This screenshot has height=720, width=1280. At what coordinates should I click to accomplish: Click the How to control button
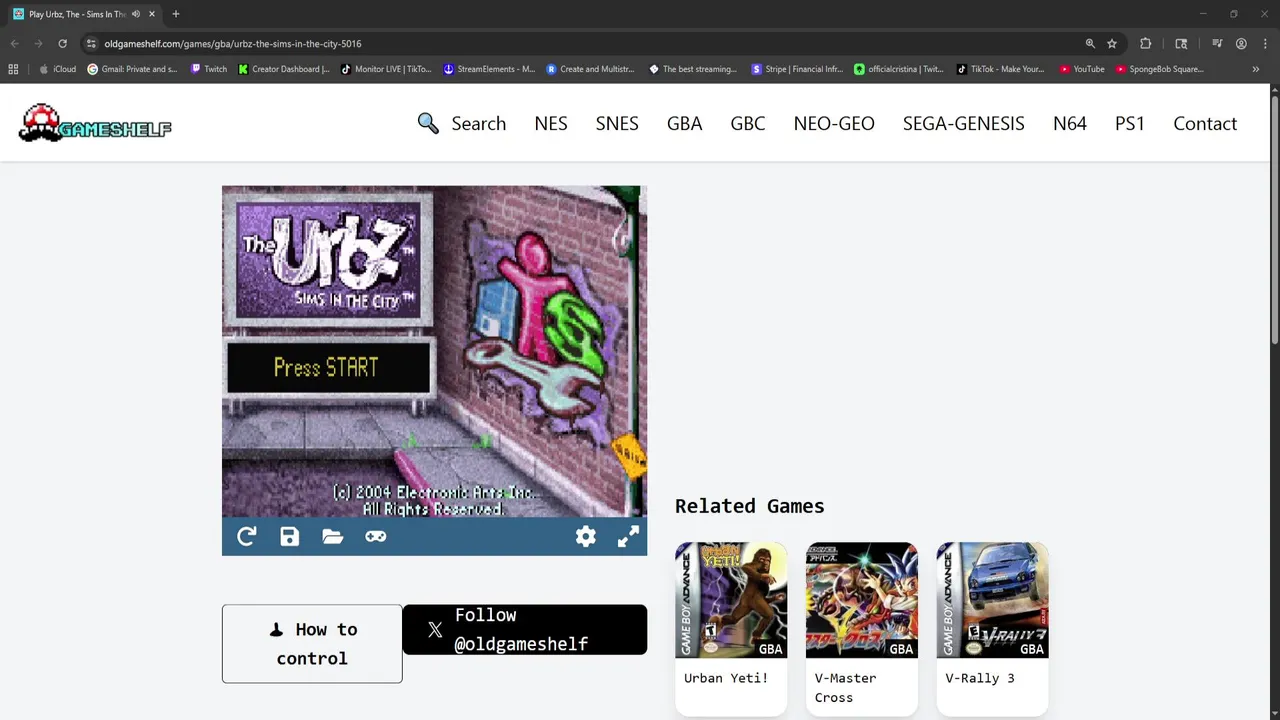click(x=312, y=644)
